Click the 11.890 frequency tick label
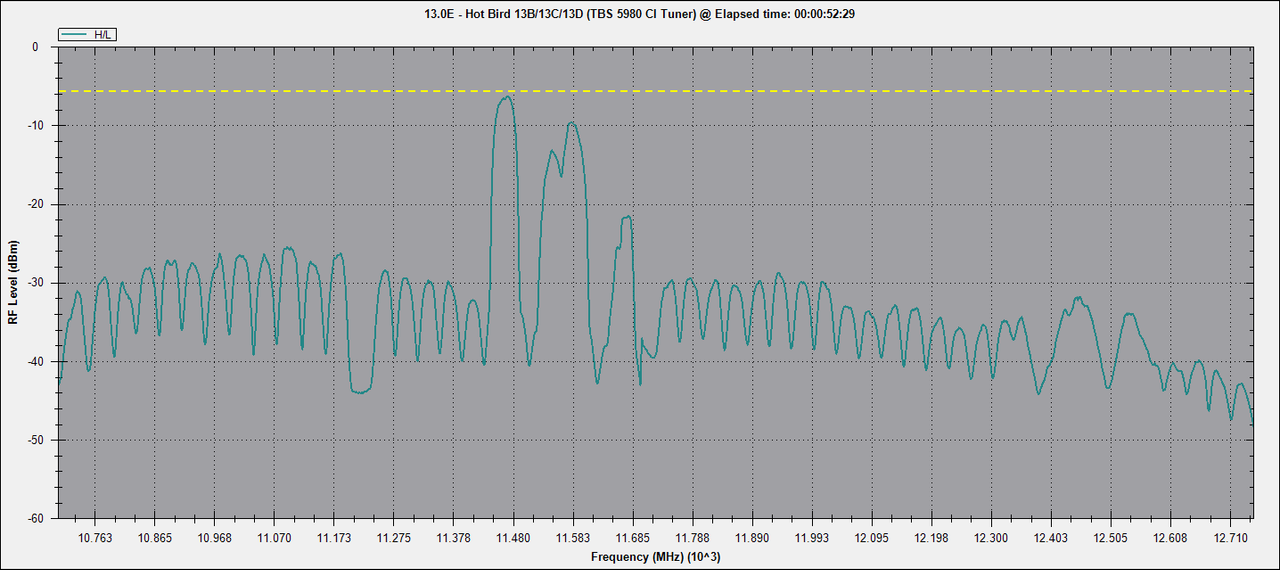This screenshot has height=570, width=1280. pyautogui.click(x=753, y=538)
